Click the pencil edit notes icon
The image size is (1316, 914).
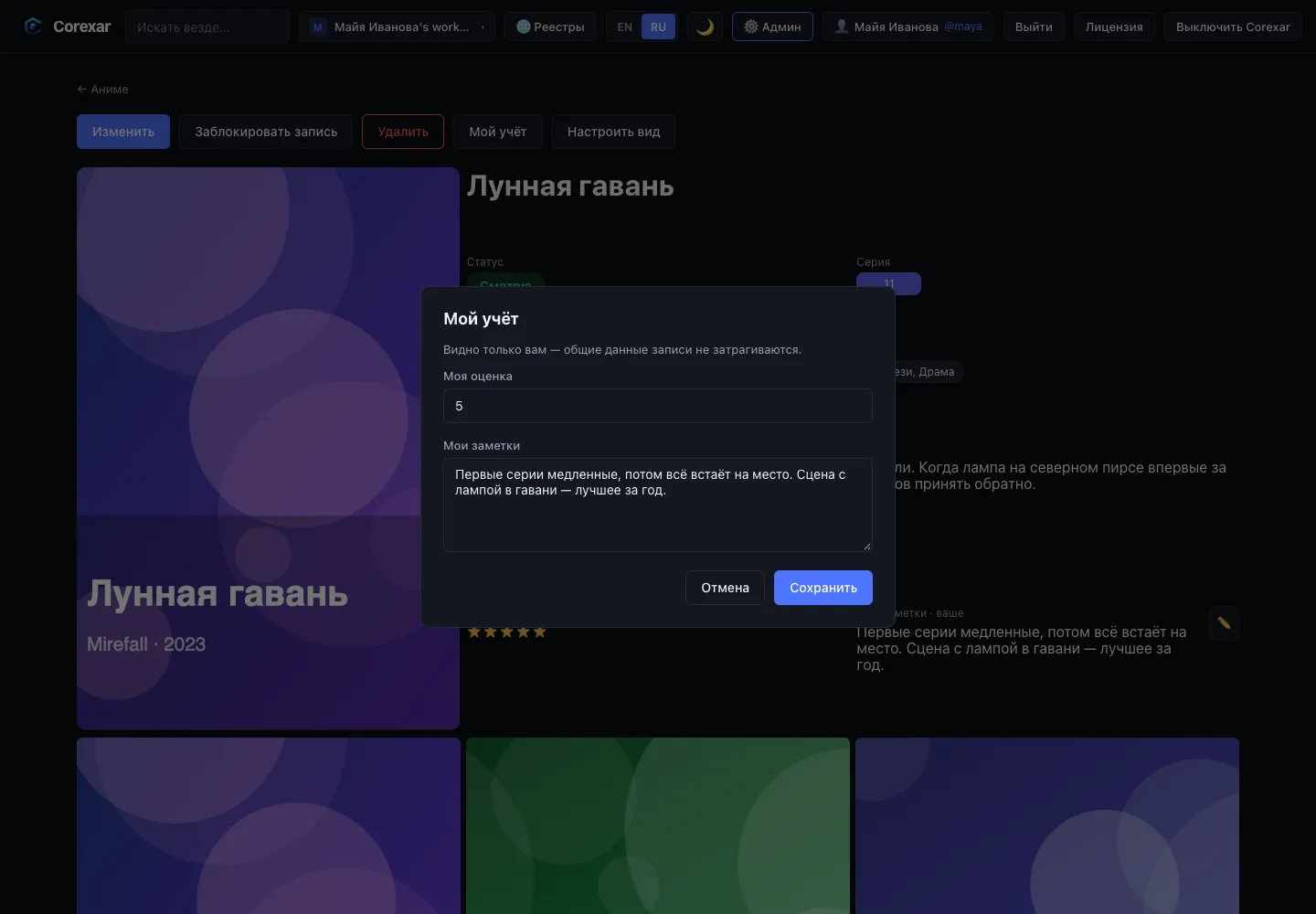point(1224,623)
